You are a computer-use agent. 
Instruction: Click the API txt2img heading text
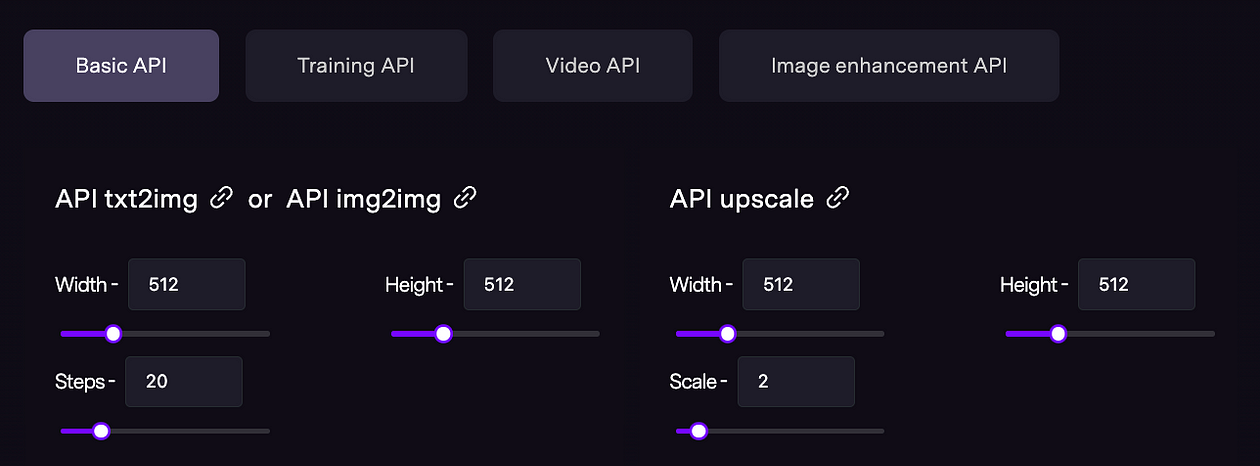point(128,199)
